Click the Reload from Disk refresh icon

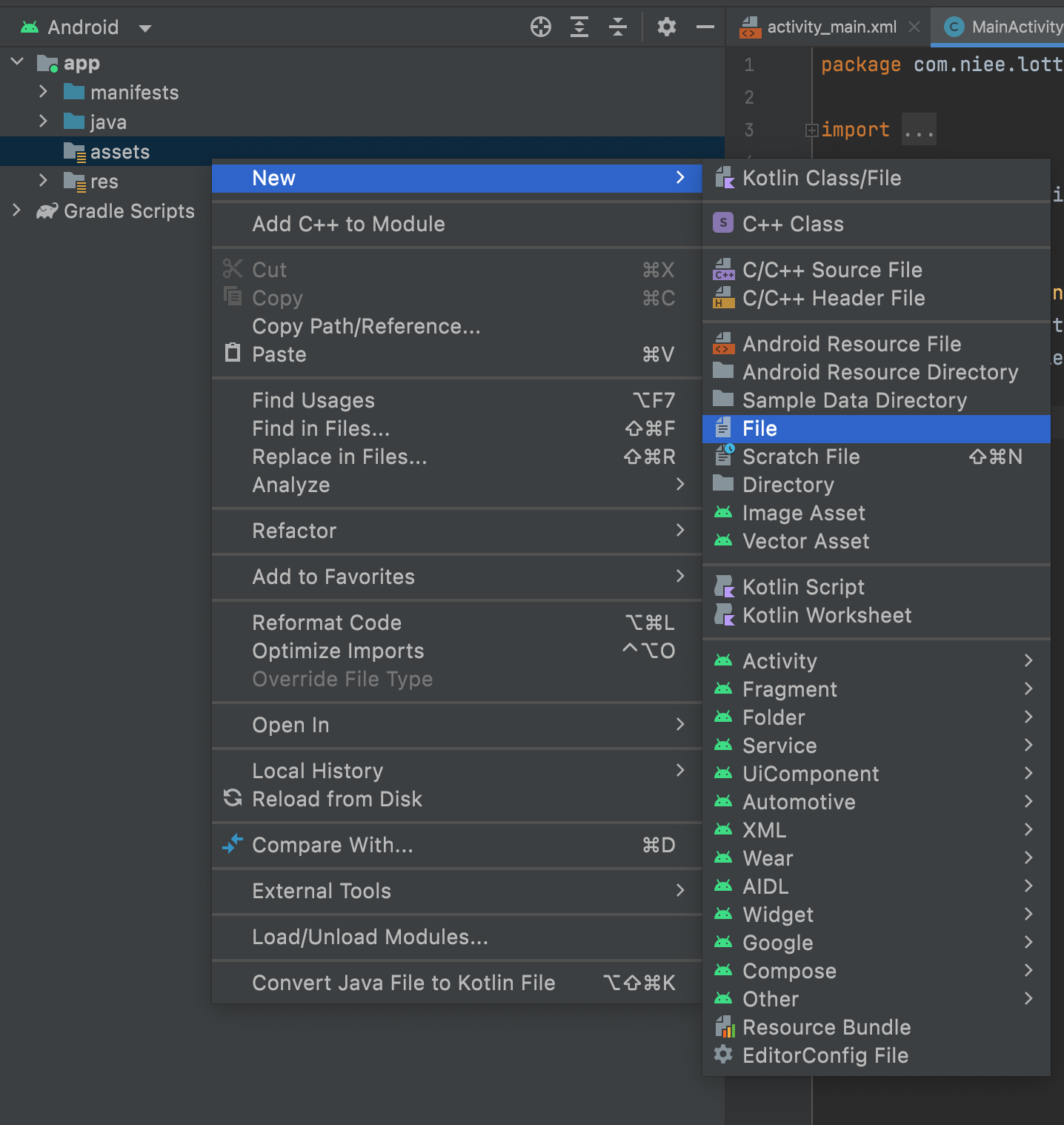pos(233,798)
